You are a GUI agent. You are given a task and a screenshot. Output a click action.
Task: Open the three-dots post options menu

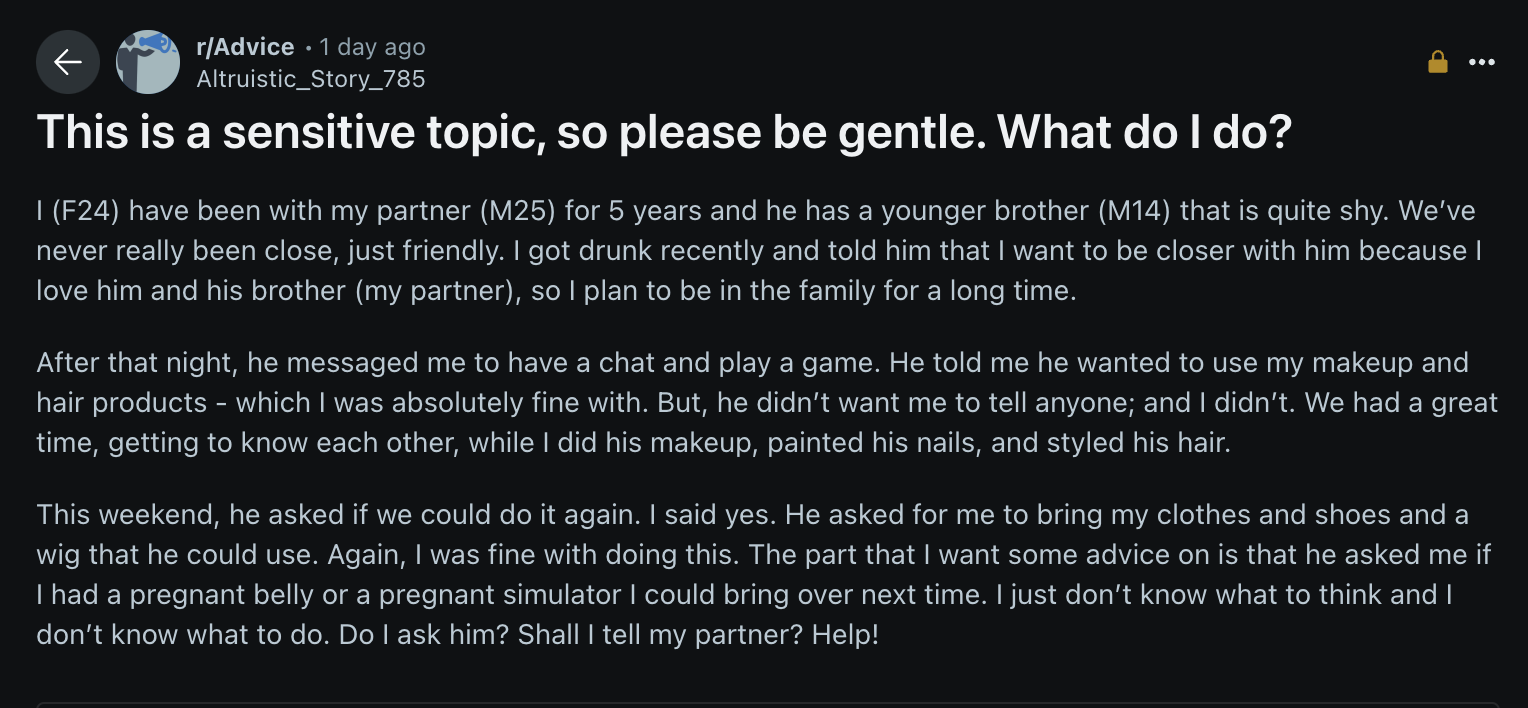coord(1481,62)
